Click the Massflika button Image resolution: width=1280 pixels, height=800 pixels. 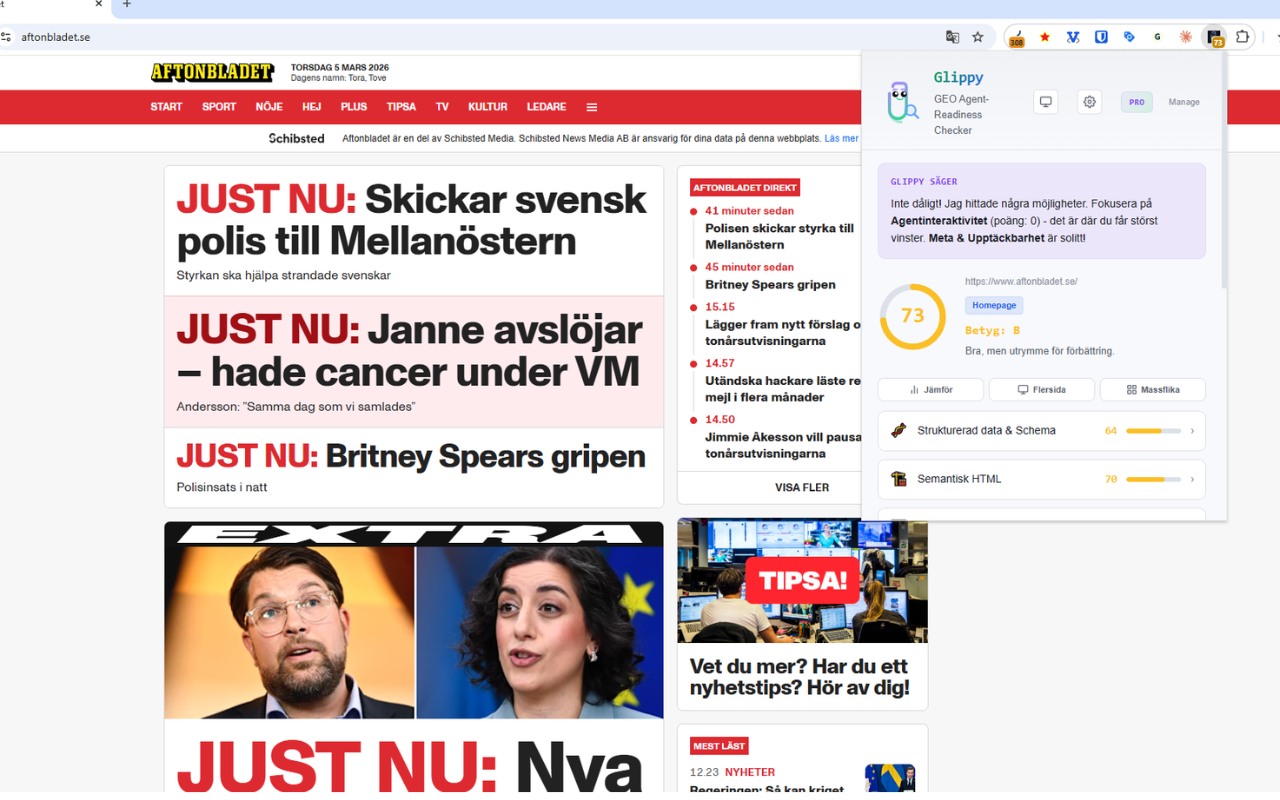(1153, 389)
